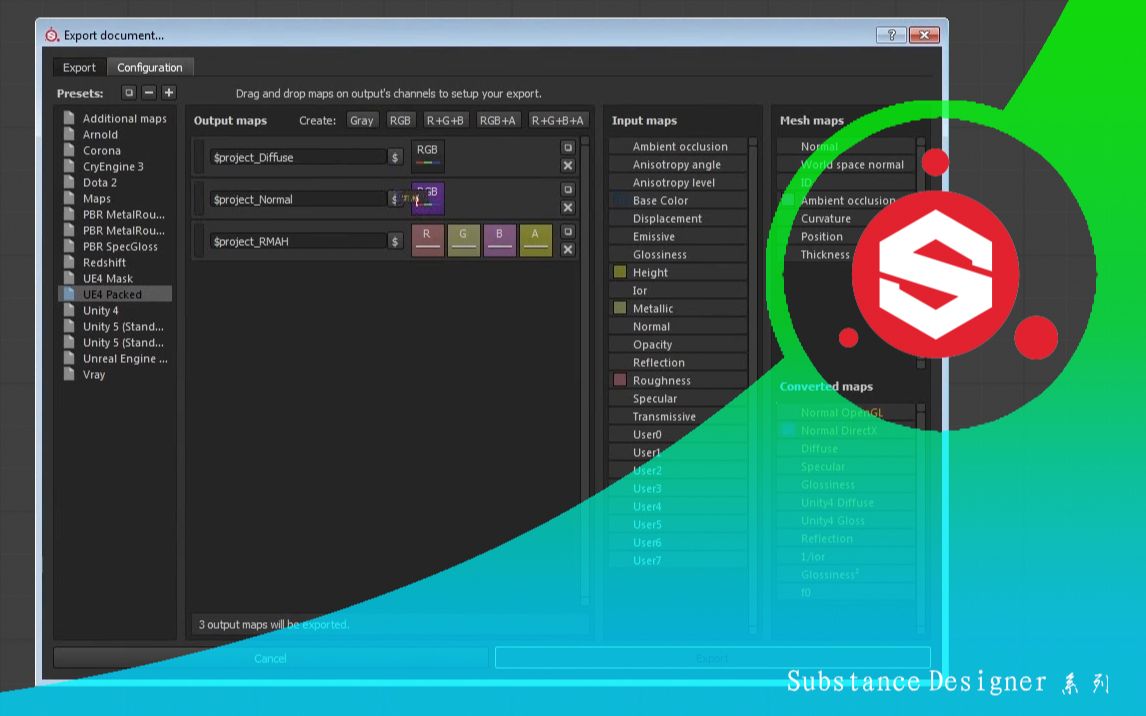Create an R+G+B+A output map
Viewport: 1146px width, 716px height.
[558, 121]
